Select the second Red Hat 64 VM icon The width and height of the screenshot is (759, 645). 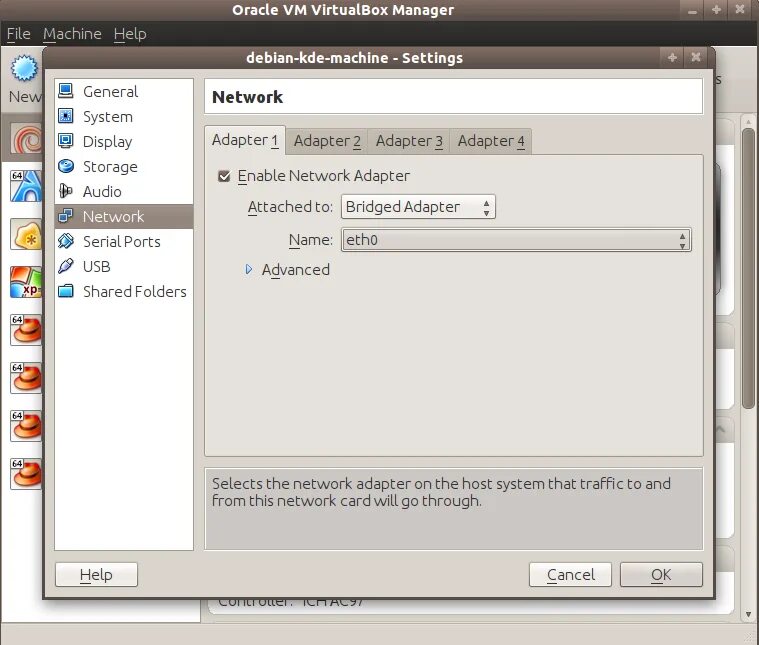point(26,378)
